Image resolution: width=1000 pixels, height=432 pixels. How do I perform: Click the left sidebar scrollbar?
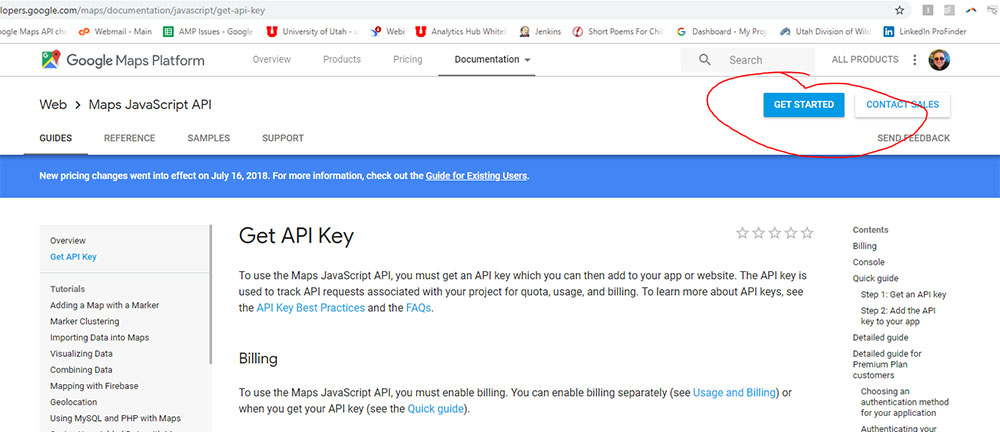click(x=210, y=294)
